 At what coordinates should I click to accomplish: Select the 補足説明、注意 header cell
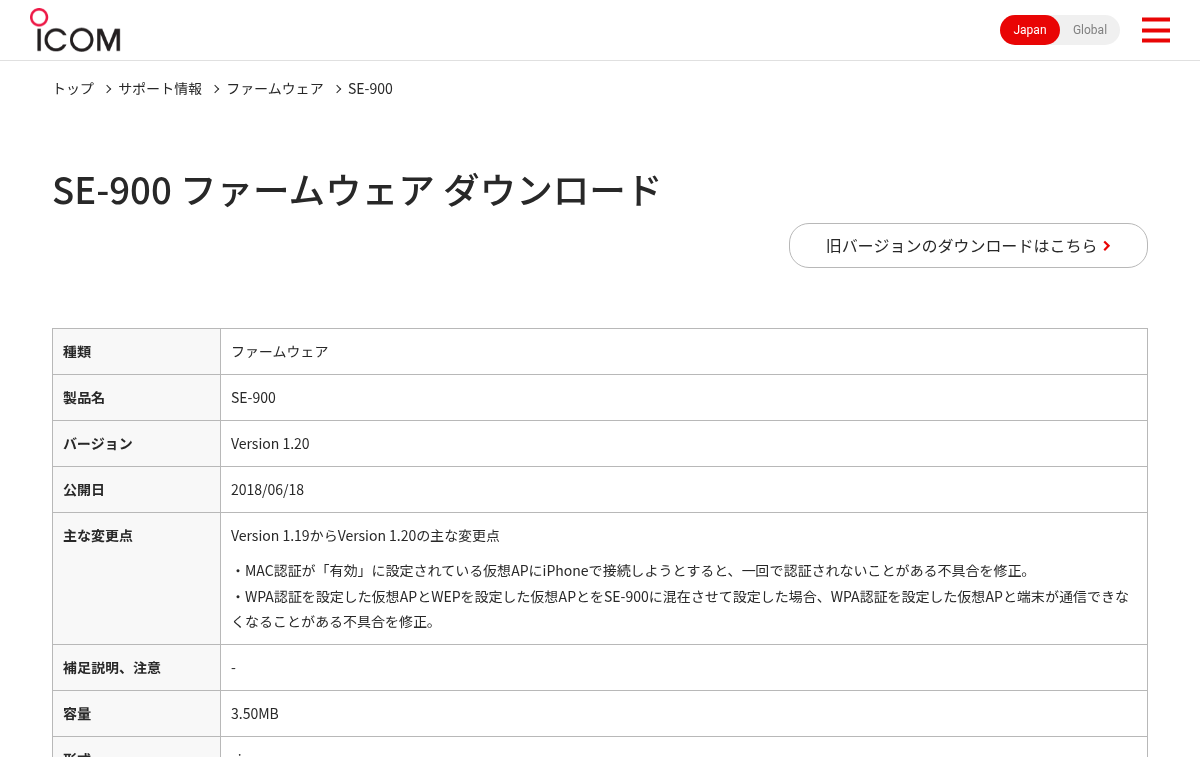[x=136, y=667]
